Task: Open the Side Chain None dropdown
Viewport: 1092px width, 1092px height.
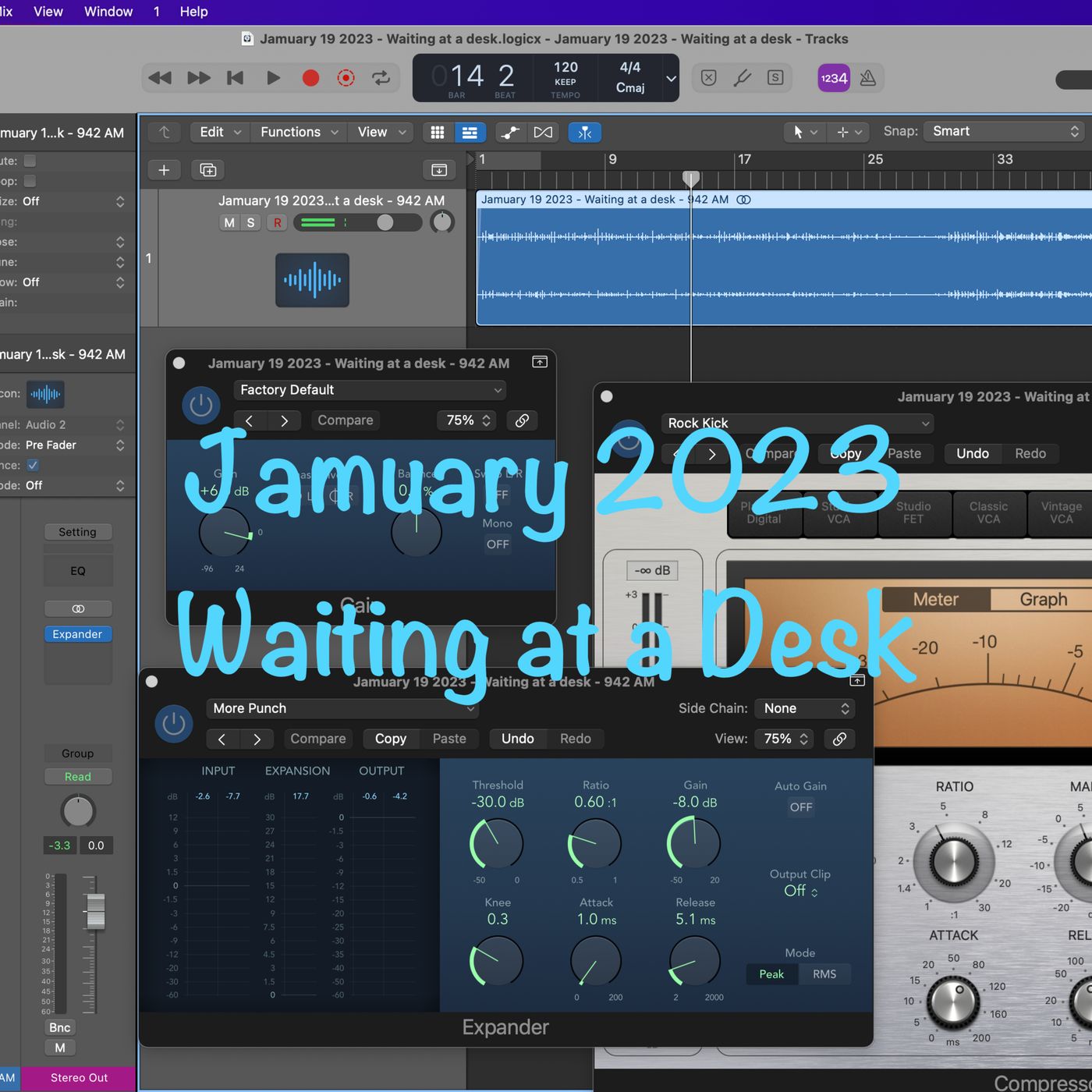Action: 804,708
